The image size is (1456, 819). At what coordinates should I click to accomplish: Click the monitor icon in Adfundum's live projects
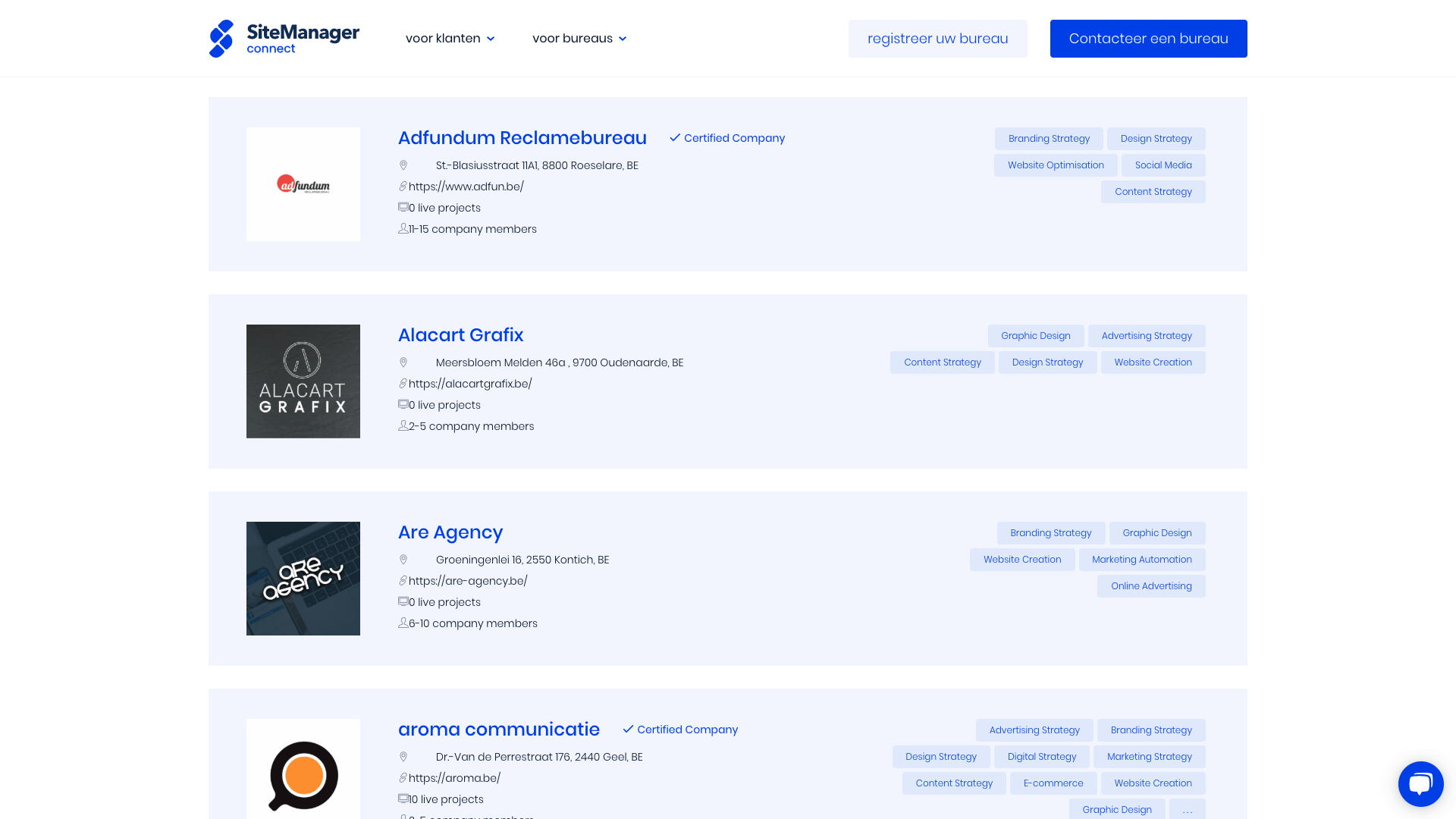coord(403,207)
